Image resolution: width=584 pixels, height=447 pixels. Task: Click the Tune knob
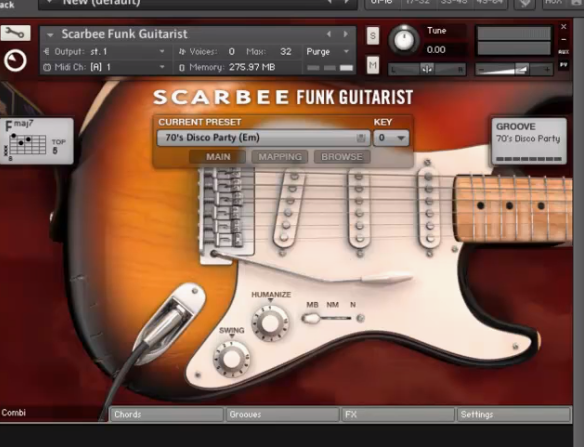coord(404,40)
